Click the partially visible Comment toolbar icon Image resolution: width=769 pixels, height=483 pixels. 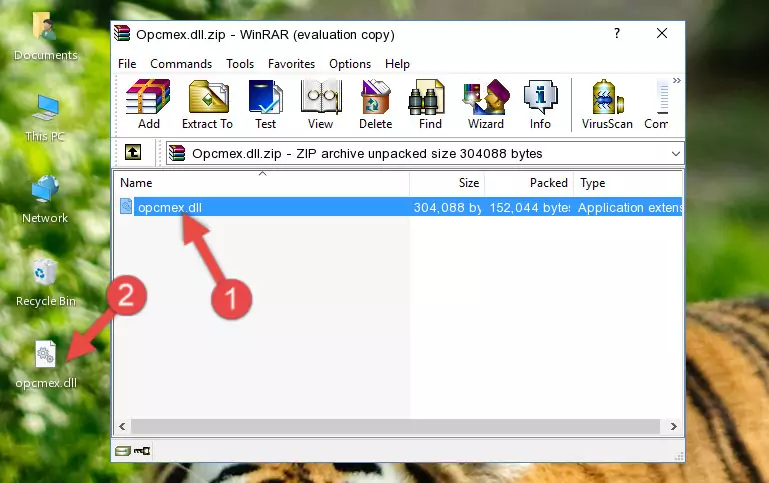click(x=657, y=104)
